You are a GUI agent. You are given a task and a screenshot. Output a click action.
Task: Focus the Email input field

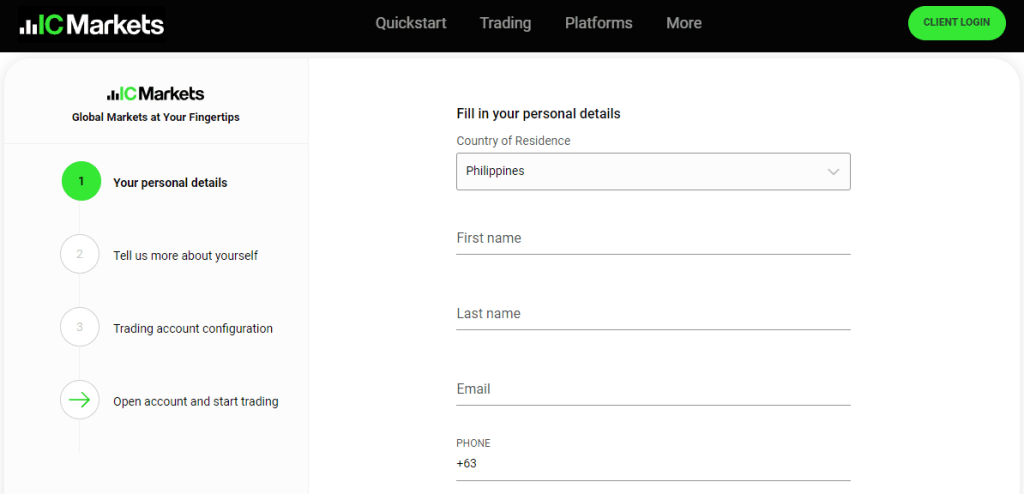tap(653, 389)
